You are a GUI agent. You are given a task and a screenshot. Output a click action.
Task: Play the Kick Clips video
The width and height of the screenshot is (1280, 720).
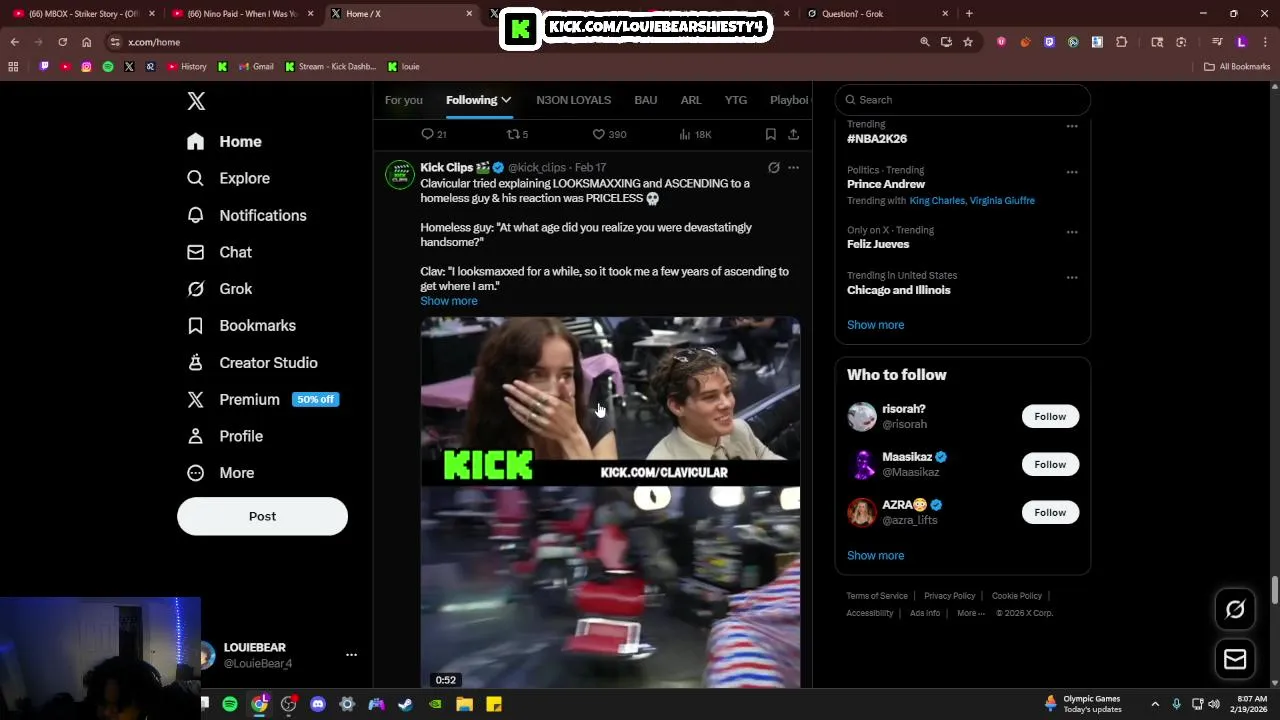(610, 502)
